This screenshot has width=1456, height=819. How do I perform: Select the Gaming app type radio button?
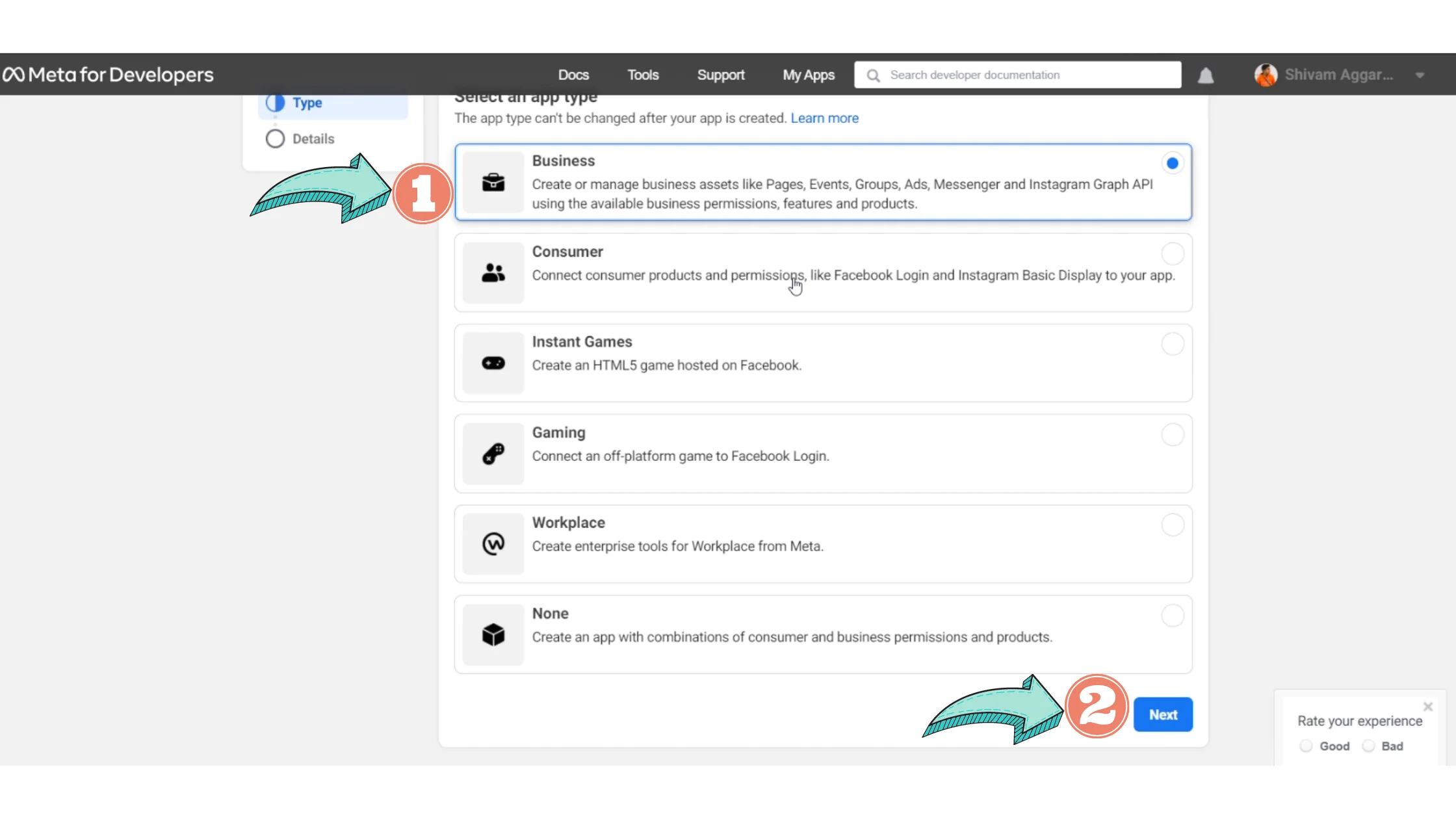click(1172, 435)
